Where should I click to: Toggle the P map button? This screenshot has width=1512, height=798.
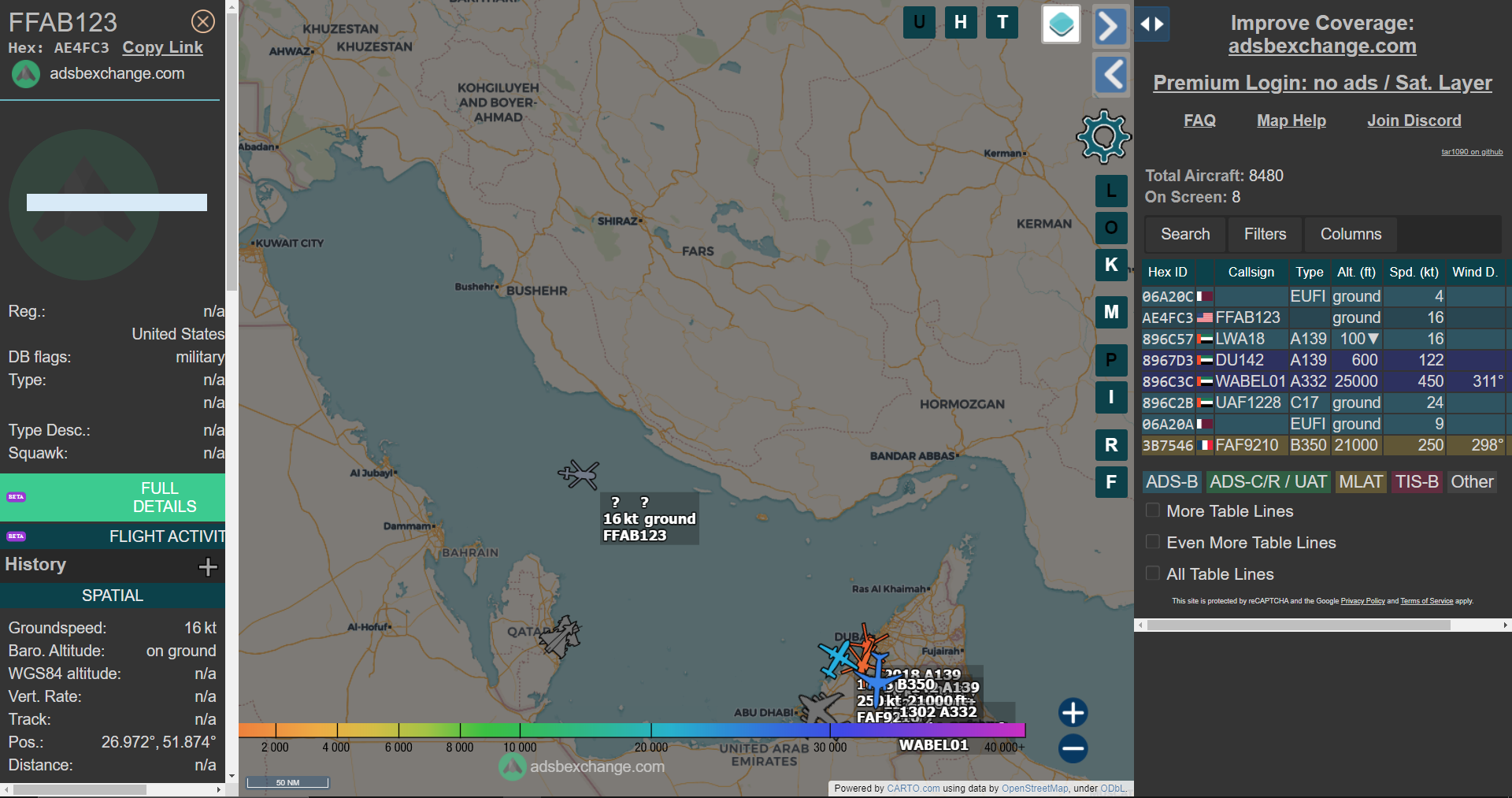coord(1111,360)
